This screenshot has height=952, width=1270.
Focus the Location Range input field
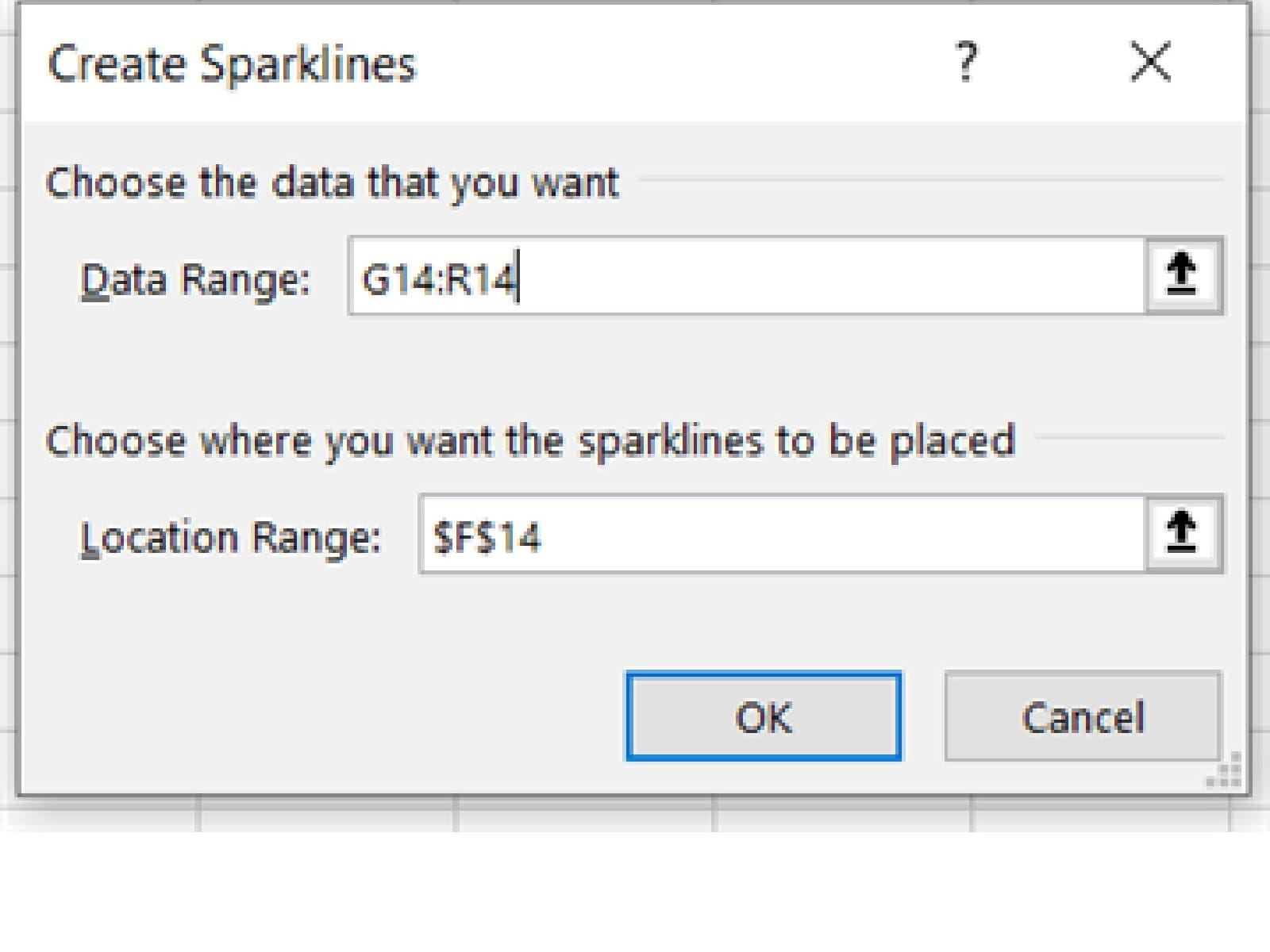[782, 534]
